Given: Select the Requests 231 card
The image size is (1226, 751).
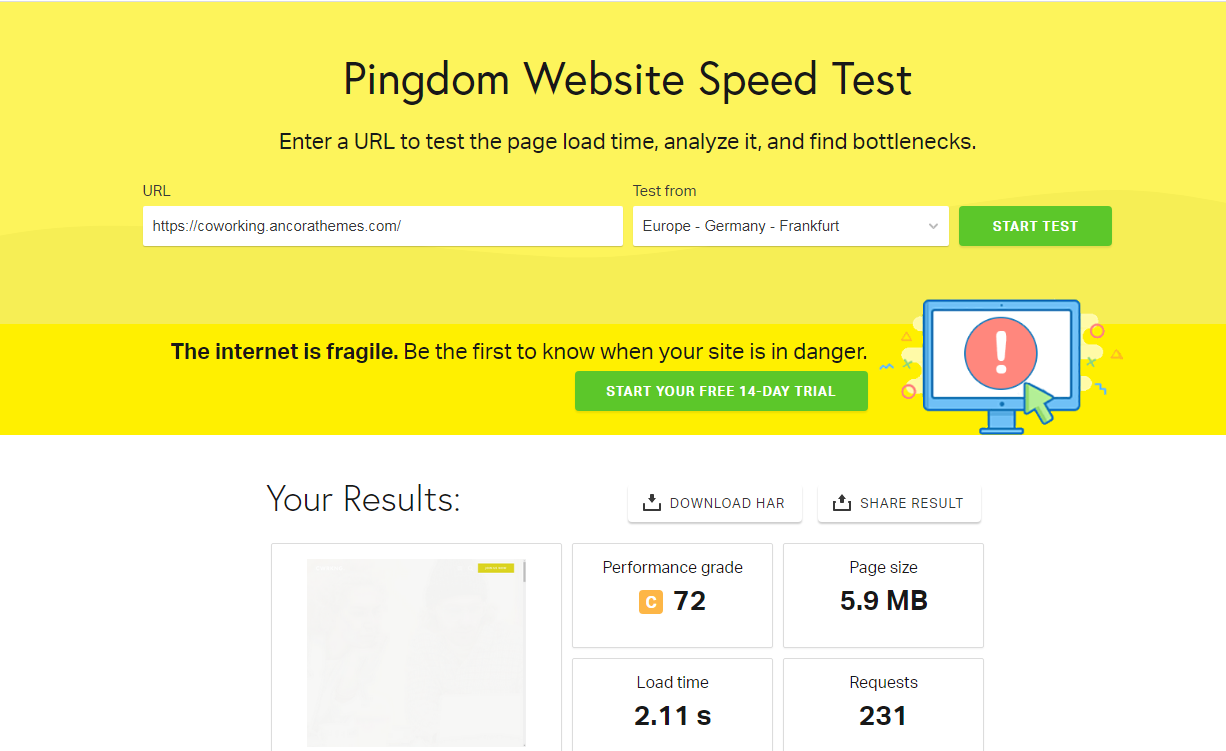Looking at the screenshot, I should pos(883,704).
